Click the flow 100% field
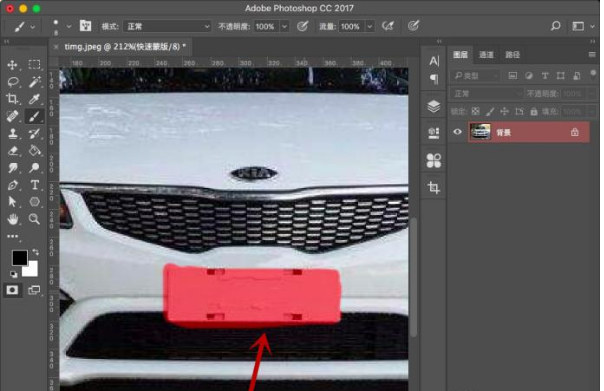 pos(351,27)
